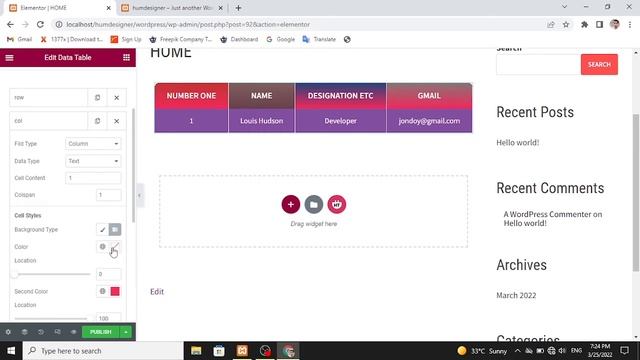Click the DESIGNATION ETC table header

click(340, 96)
